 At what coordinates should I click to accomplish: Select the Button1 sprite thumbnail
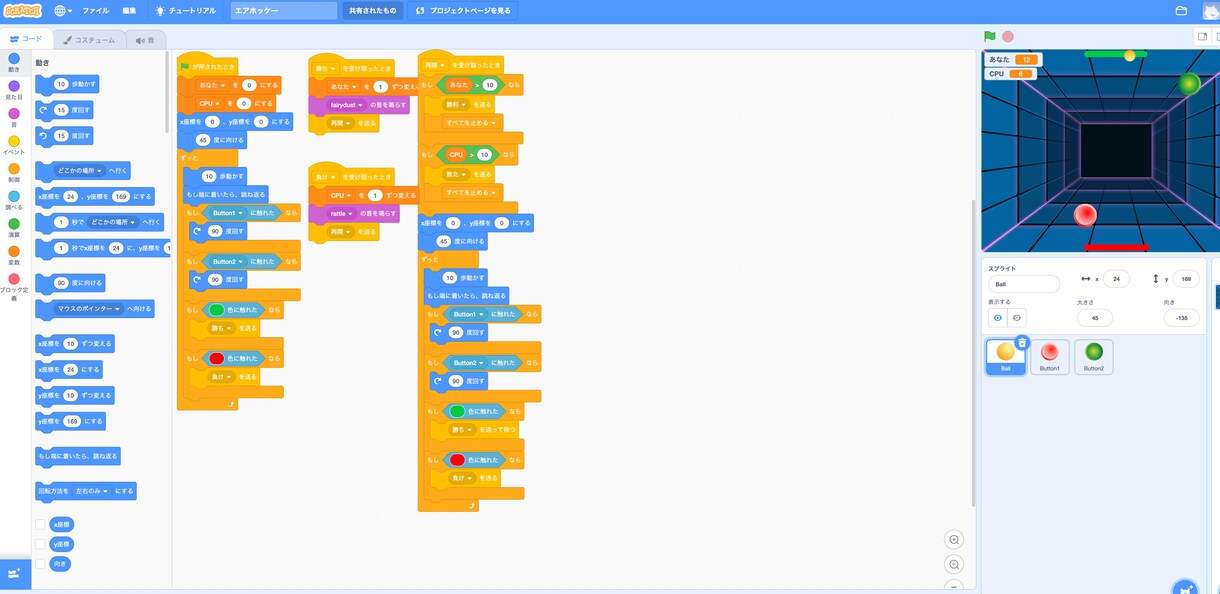click(1050, 356)
